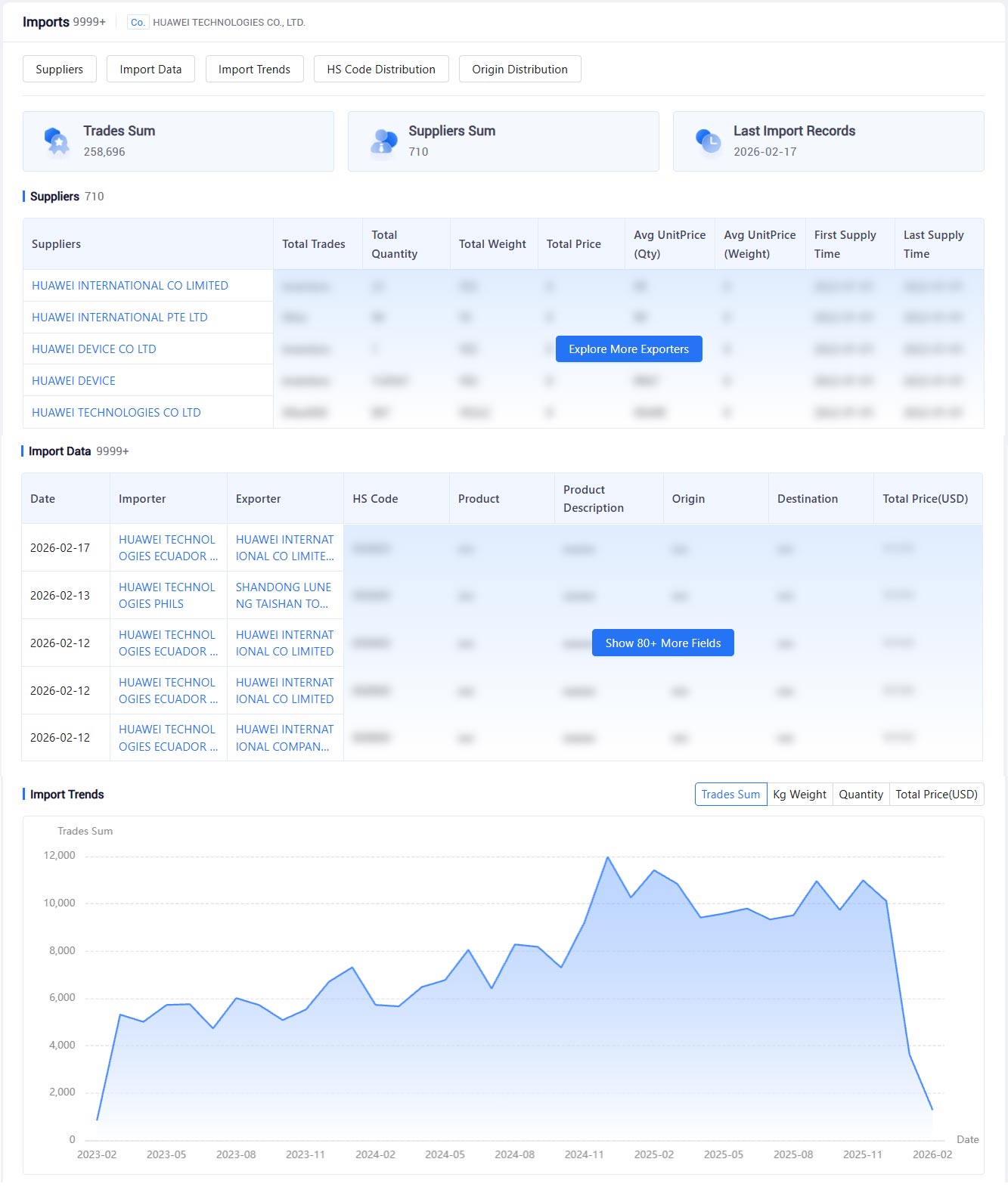This screenshot has width=1008, height=1196.
Task: Switch chart to Total Price(USD)
Action: (x=936, y=794)
